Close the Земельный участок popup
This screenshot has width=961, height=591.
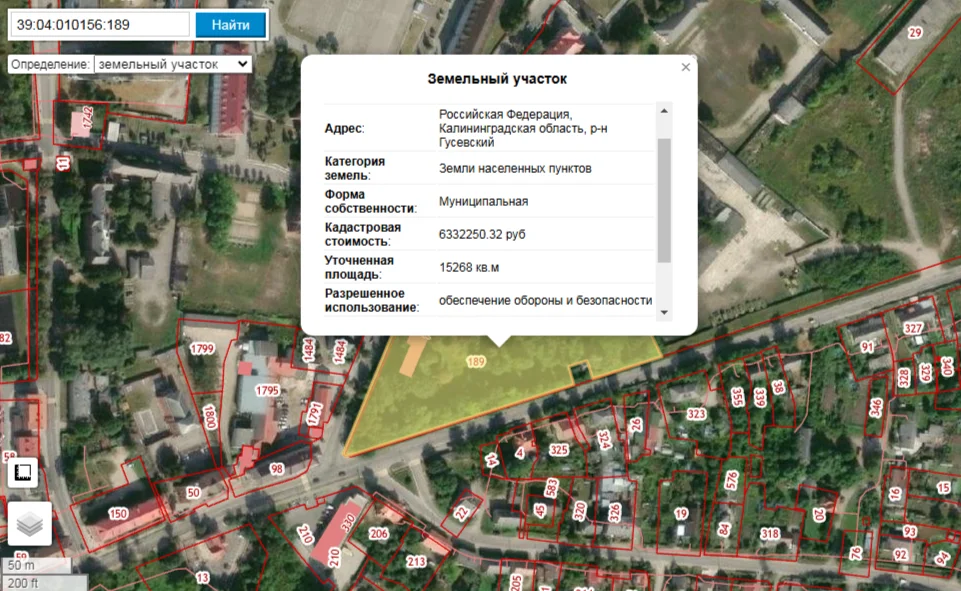click(686, 67)
